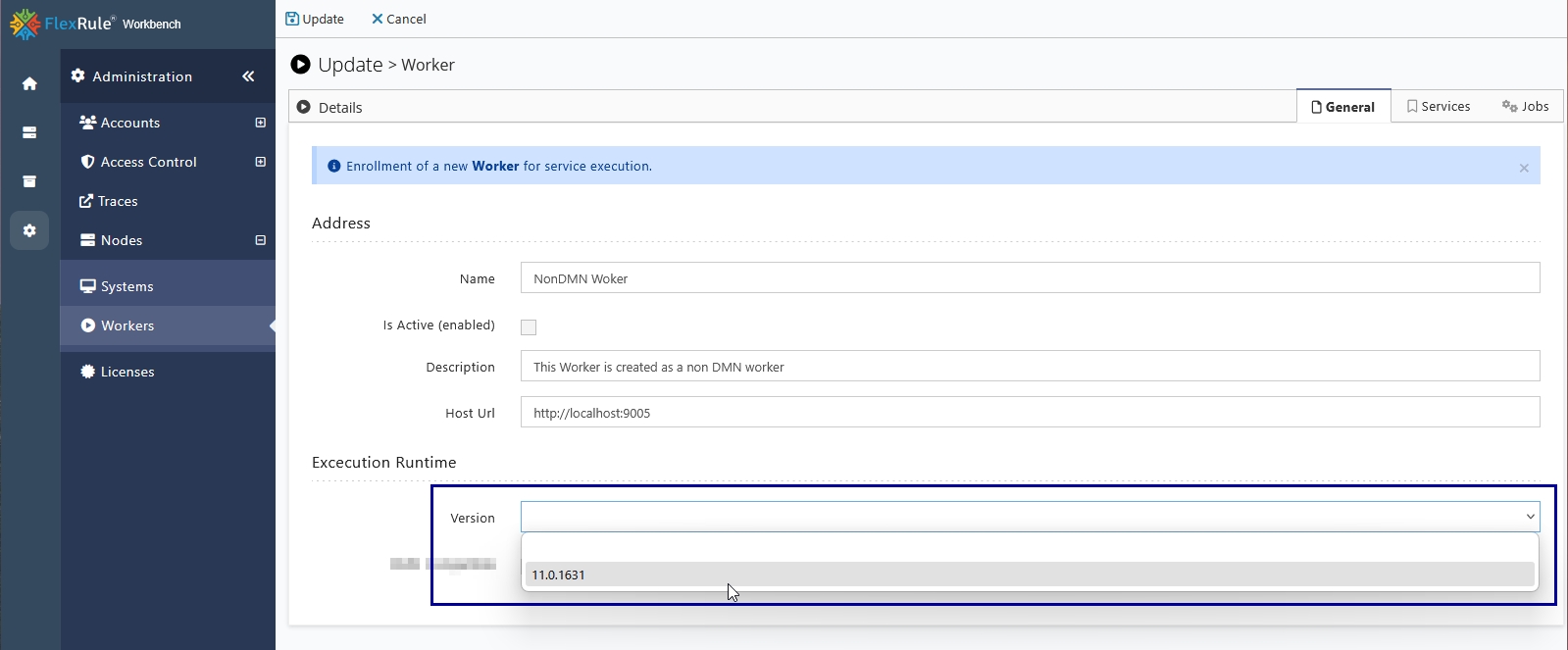Click into the Name input field
The width and height of the screenshot is (1568, 650).
1030,277
